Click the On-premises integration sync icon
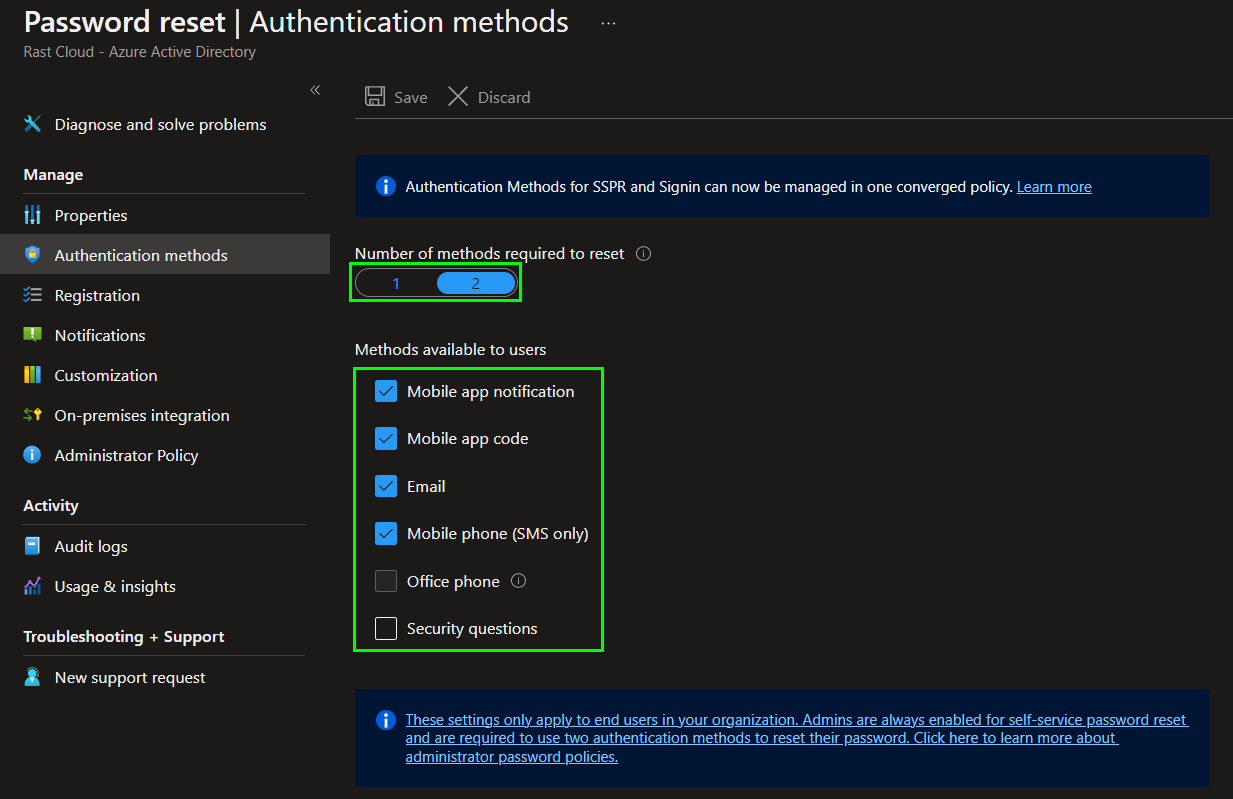 [33, 415]
